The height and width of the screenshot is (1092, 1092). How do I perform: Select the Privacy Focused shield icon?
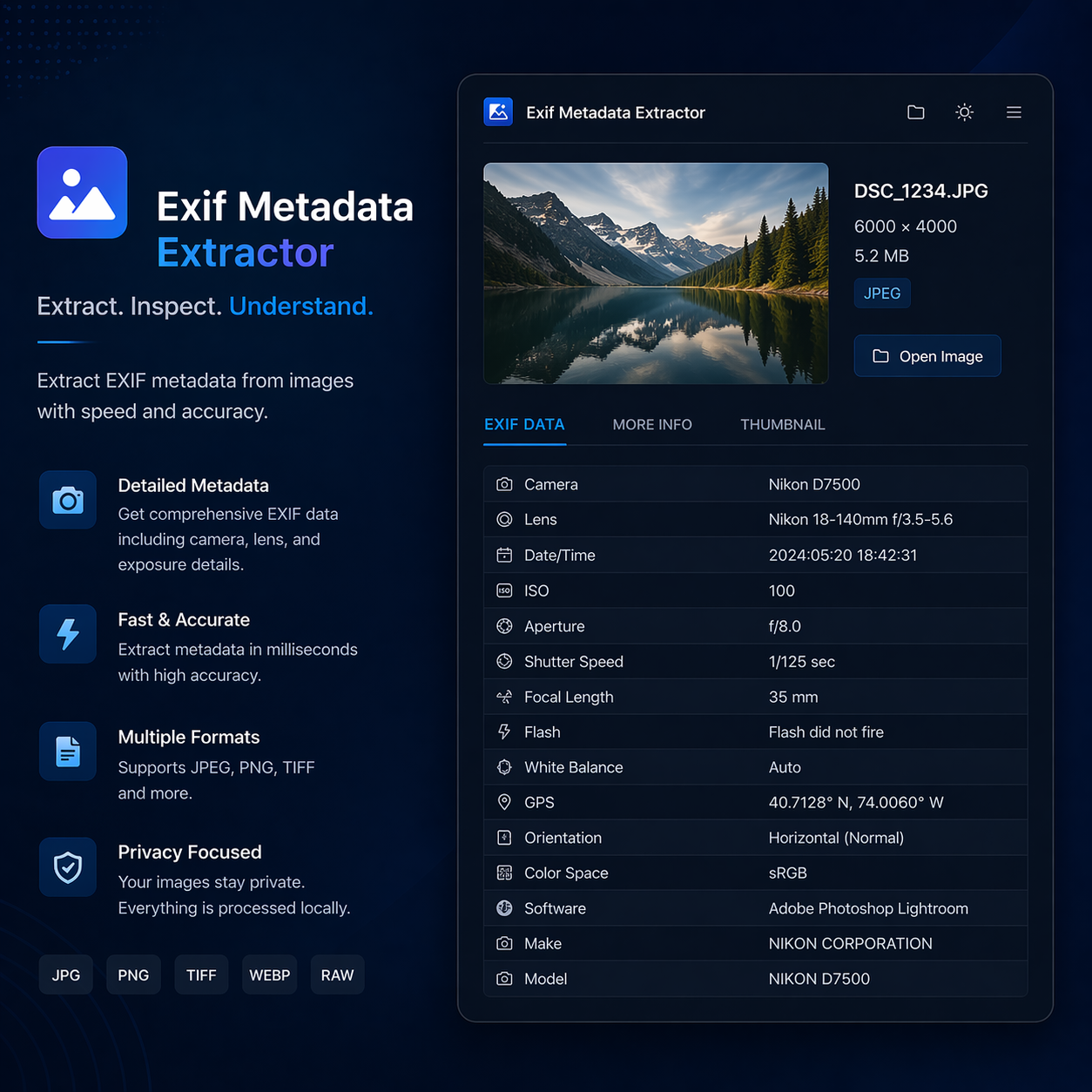pos(67,866)
